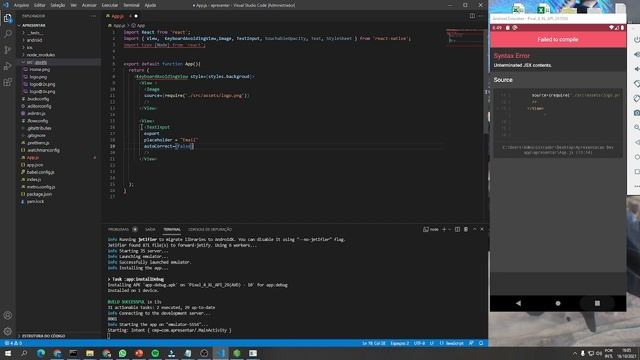Open yarn.lock in explorer
640x360 pixels.
(x=36, y=202)
